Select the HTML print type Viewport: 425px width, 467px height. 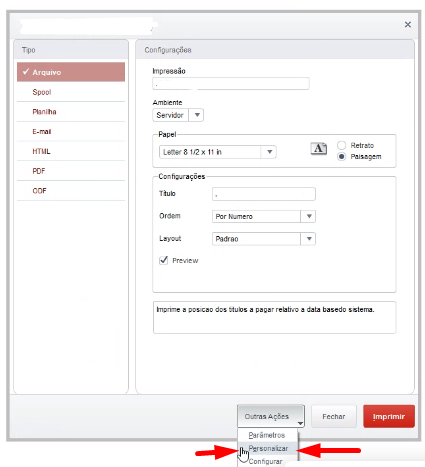71,151
